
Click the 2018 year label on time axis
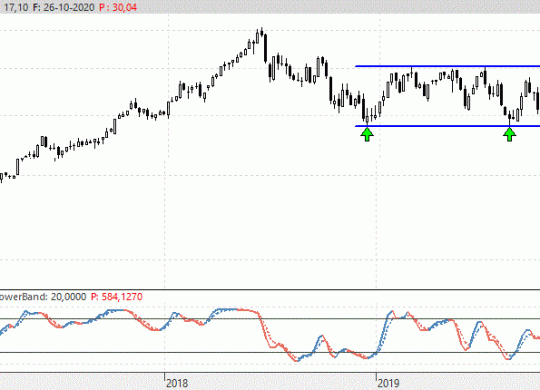tap(177, 383)
